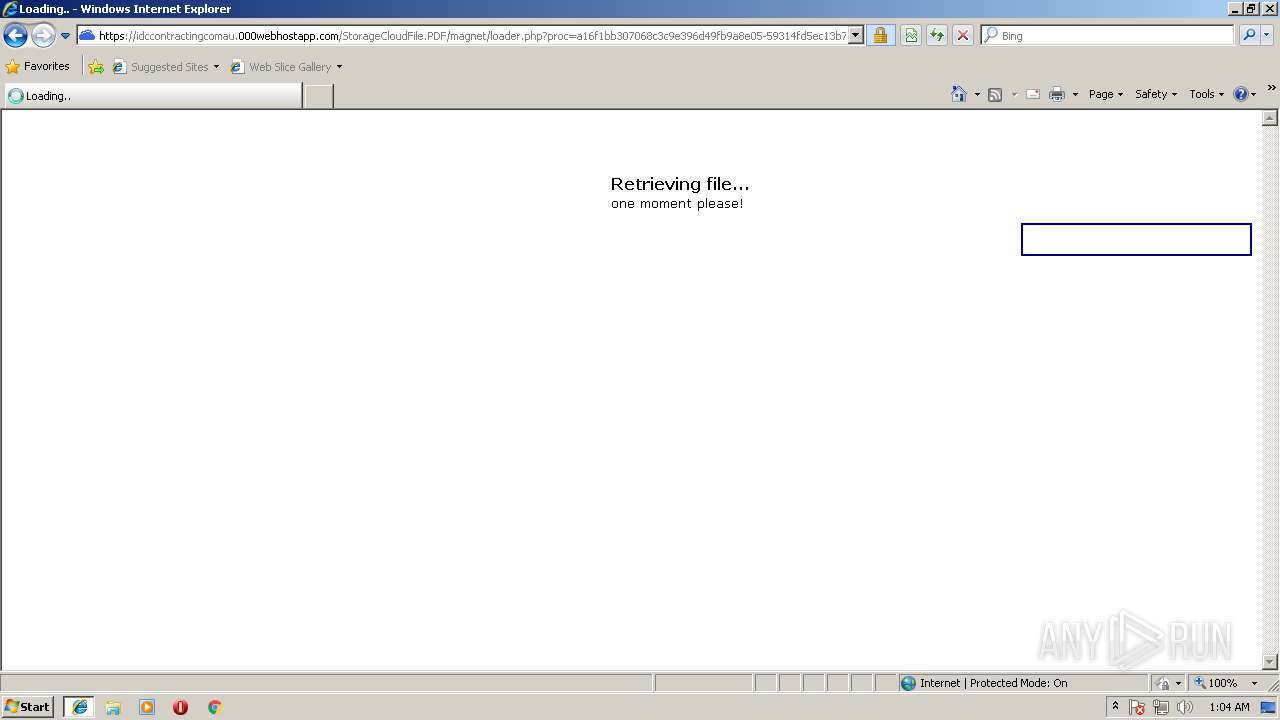Open Suggested Sites link
The width and height of the screenshot is (1280, 720).
point(166,67)
